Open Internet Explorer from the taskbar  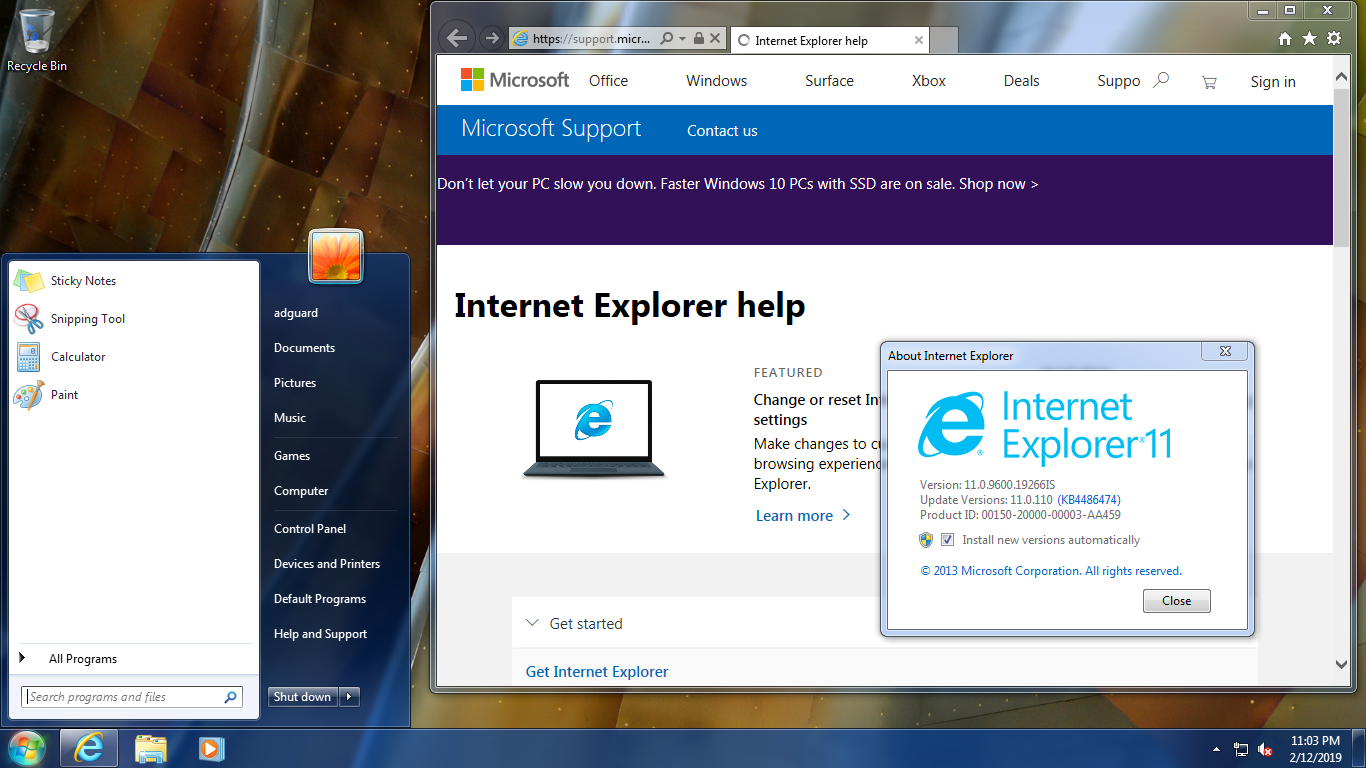(x=89, y=748)
